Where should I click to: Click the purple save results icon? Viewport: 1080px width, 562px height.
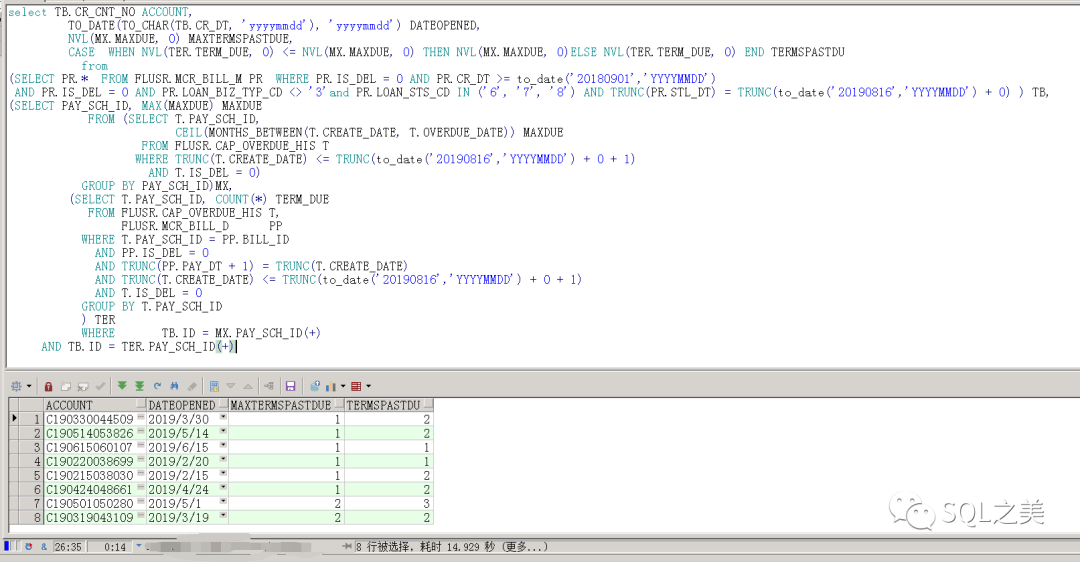291,386
